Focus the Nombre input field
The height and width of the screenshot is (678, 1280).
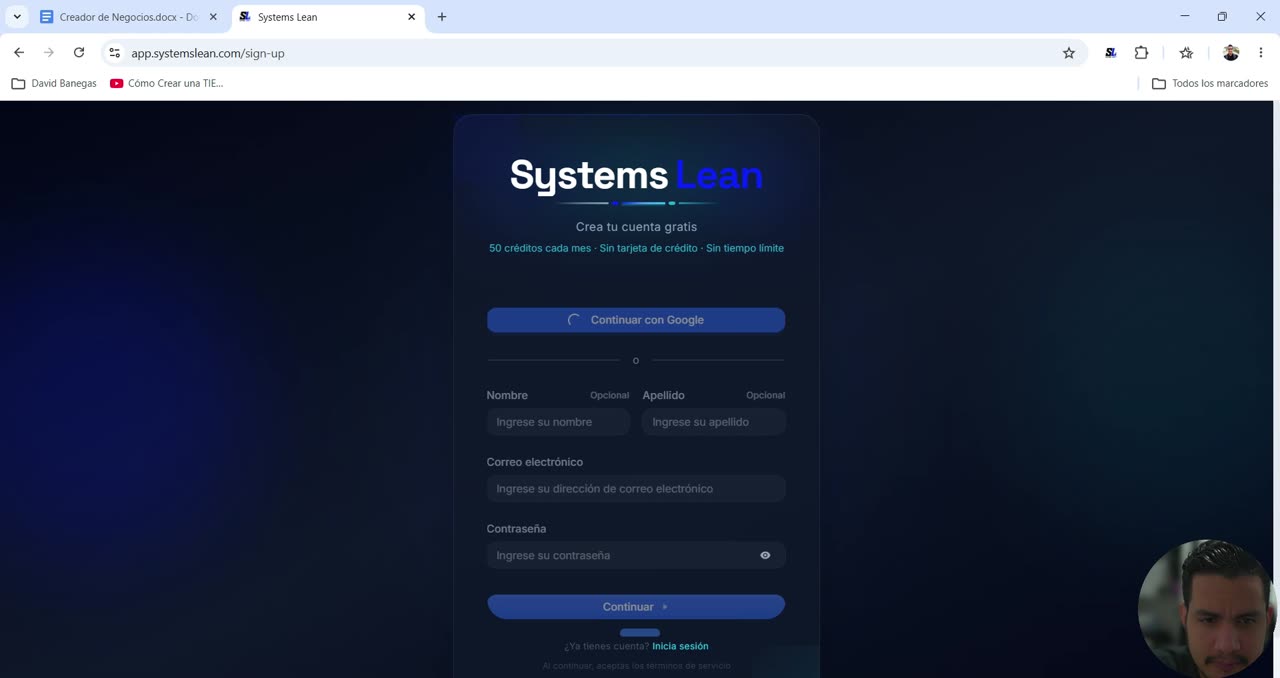(x=558, y=422)
